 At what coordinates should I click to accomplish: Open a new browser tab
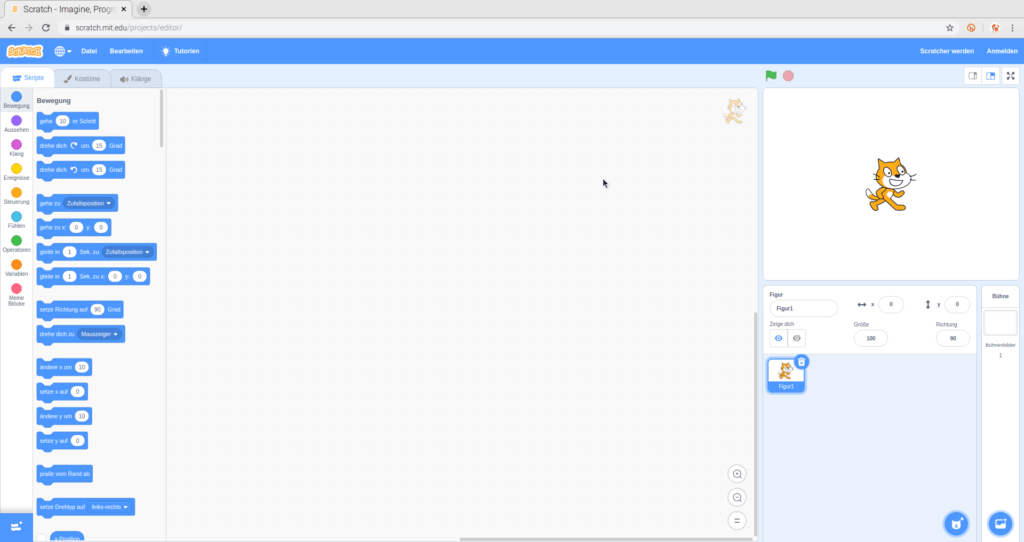click(x=144, y=9)
